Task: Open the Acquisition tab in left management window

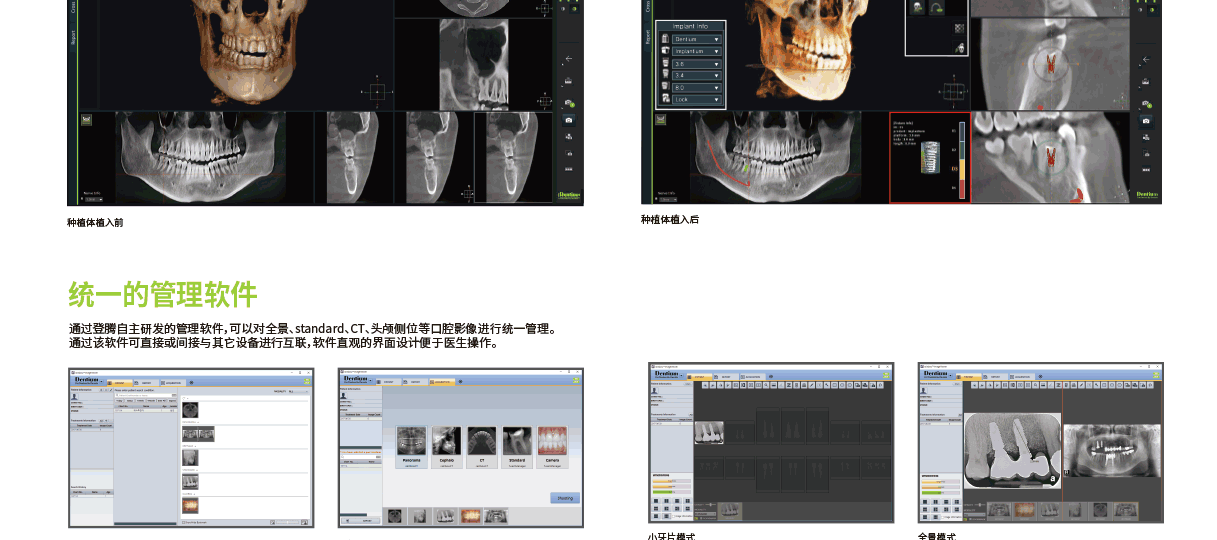Action: pyautogui.click(x=171, y=382)
